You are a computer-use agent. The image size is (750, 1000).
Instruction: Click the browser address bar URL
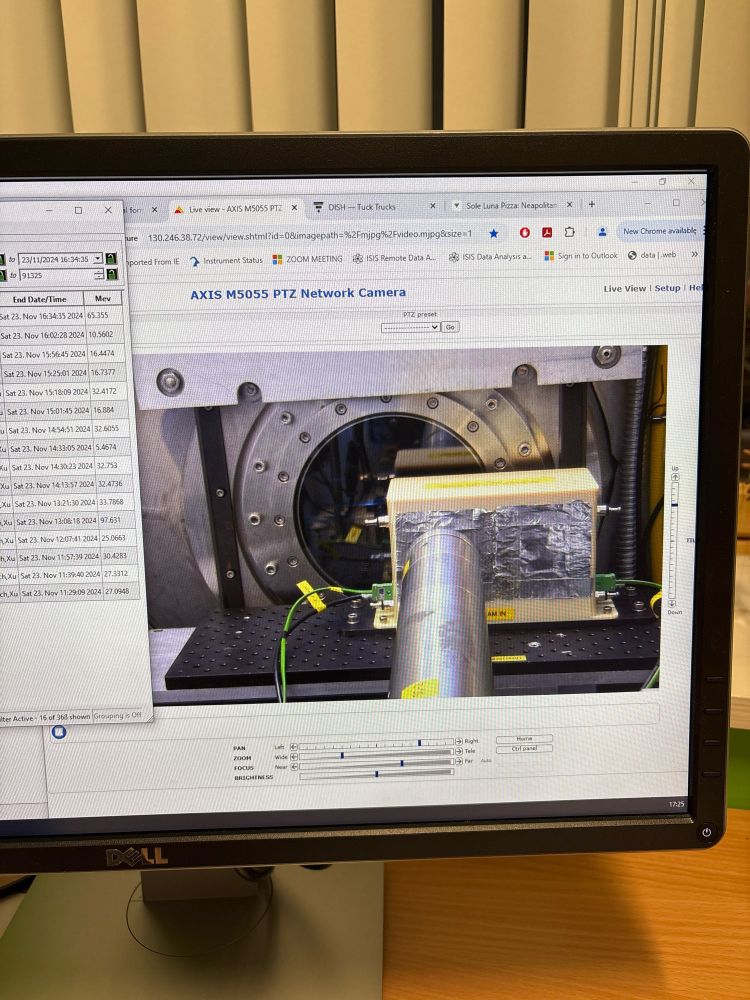pos(310,236)
